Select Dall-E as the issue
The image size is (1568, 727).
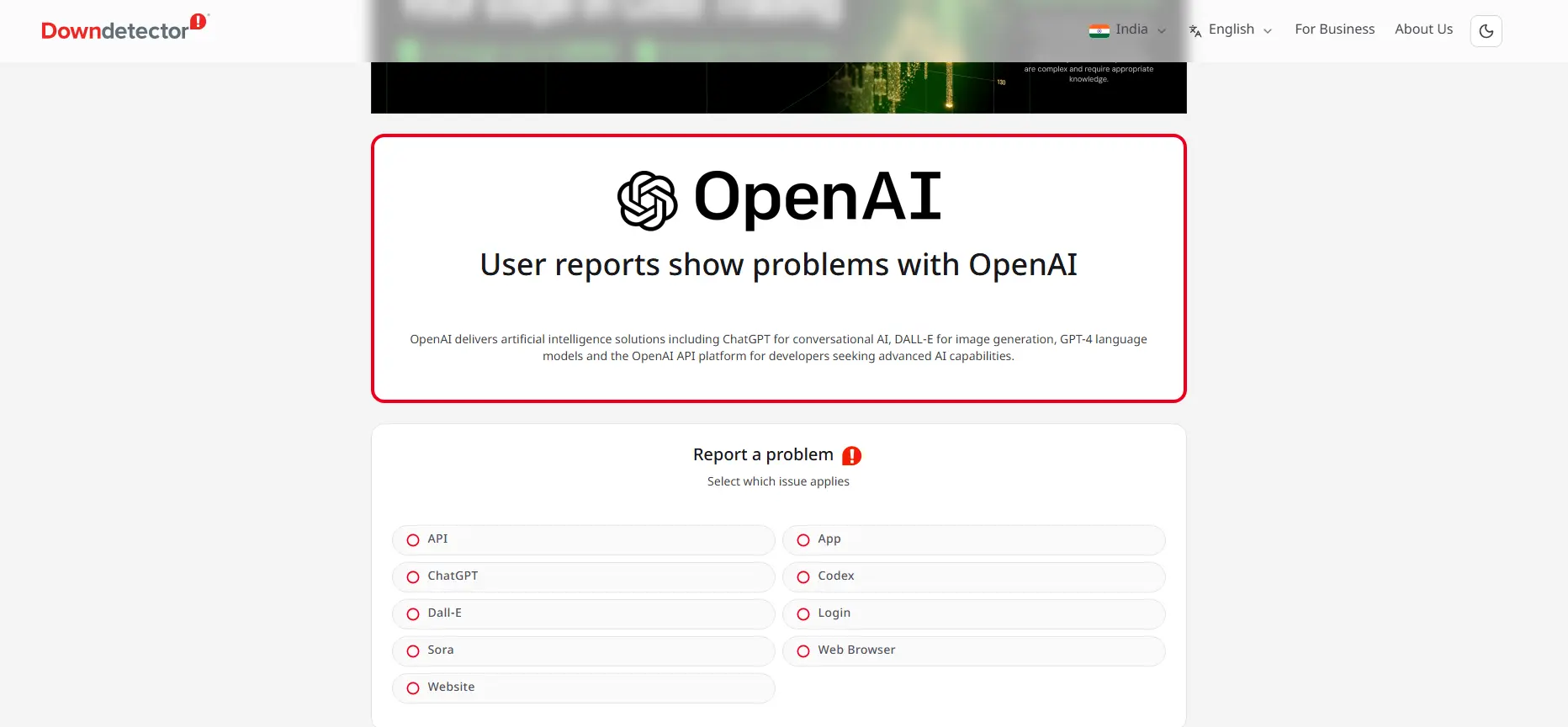click(x=583, y=613)
